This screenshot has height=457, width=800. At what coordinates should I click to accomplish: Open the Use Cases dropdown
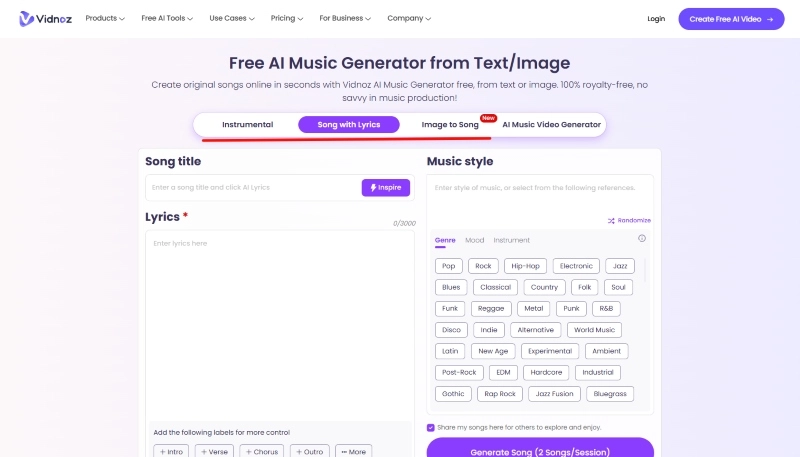click(232, 18)
